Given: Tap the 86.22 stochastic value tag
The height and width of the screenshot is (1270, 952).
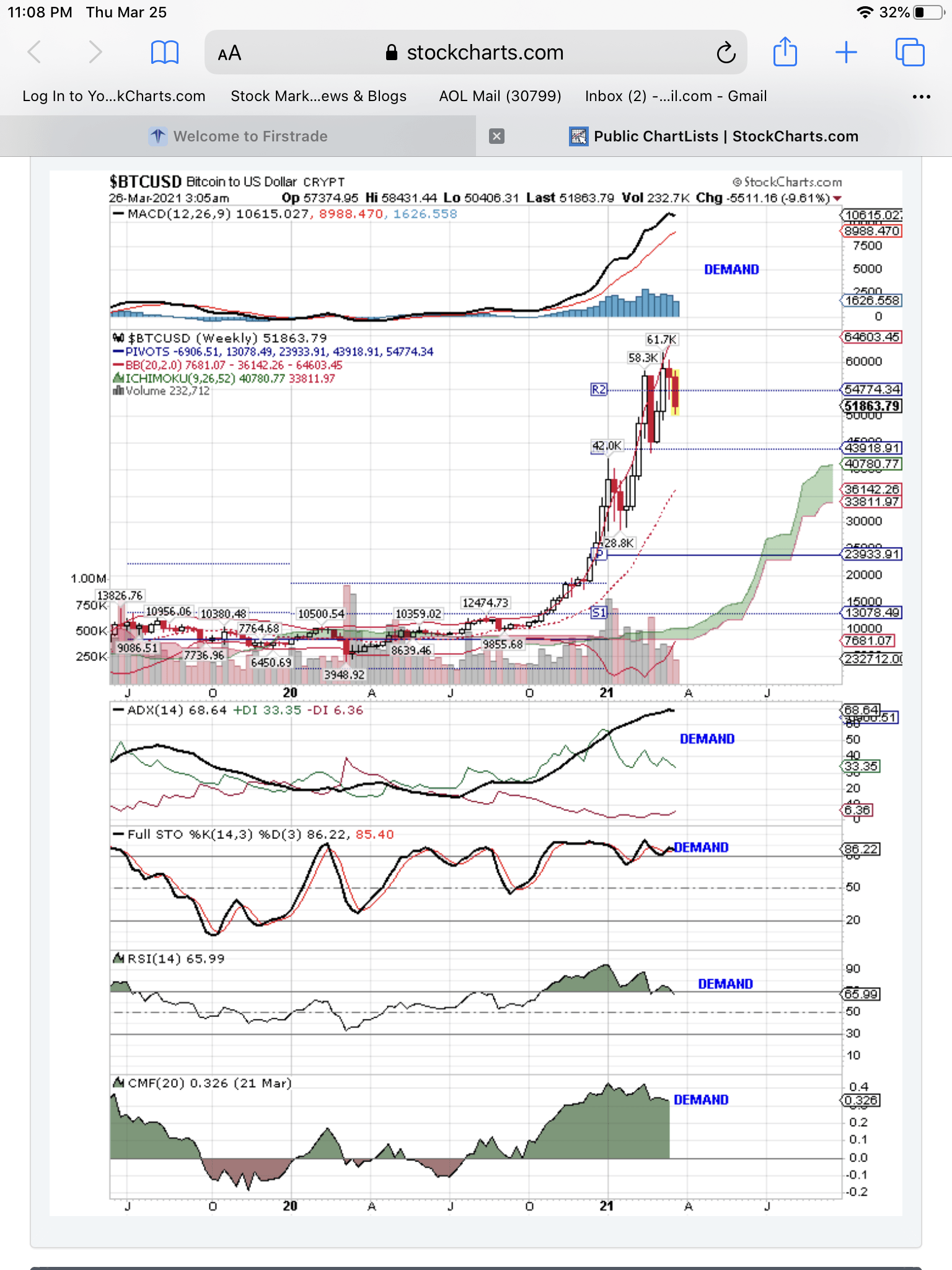Looking at the screenshot, I should pos(860,849).
